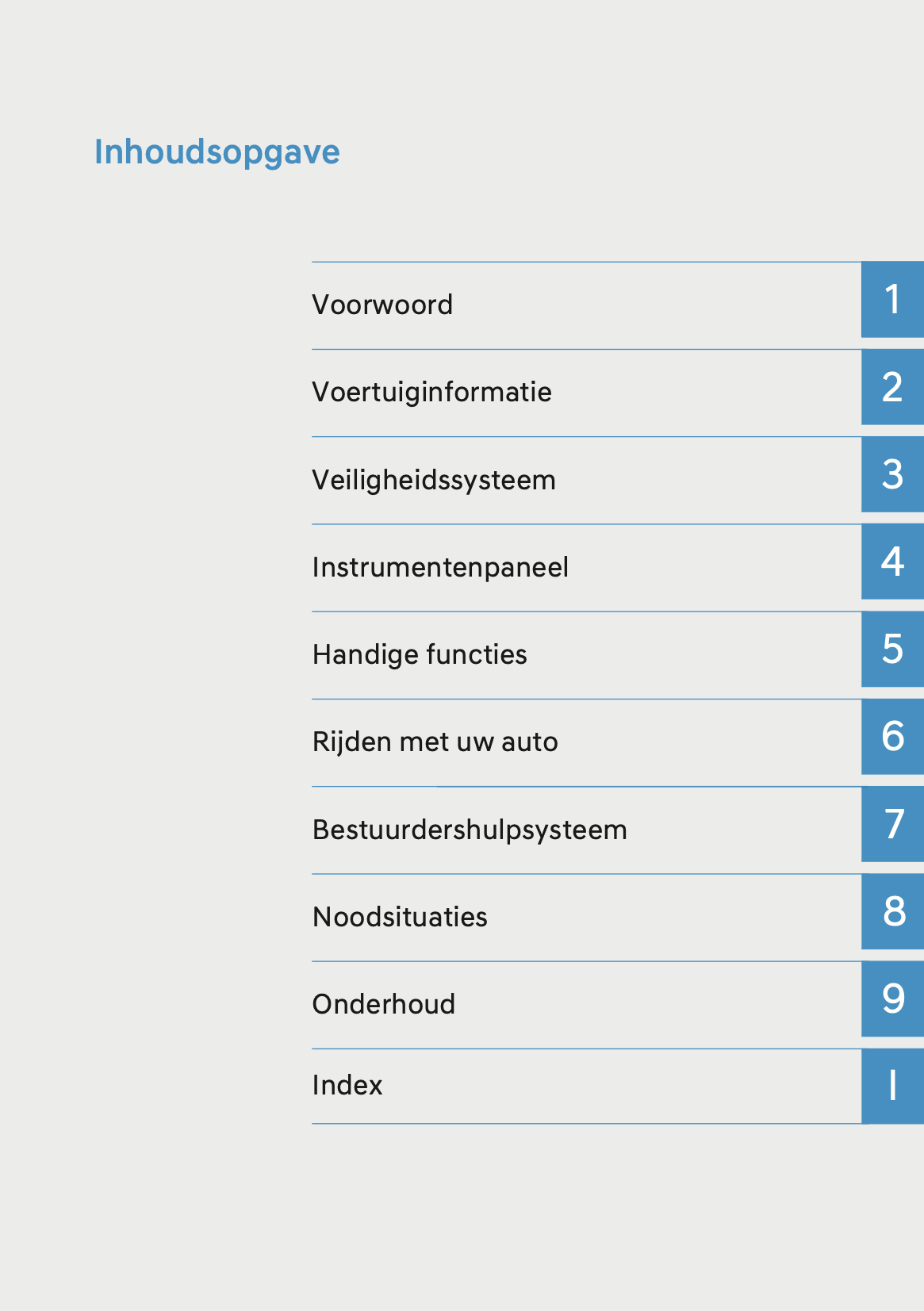Select the blue chapter tab 5
924x1311 pixels.
[892, 649]
